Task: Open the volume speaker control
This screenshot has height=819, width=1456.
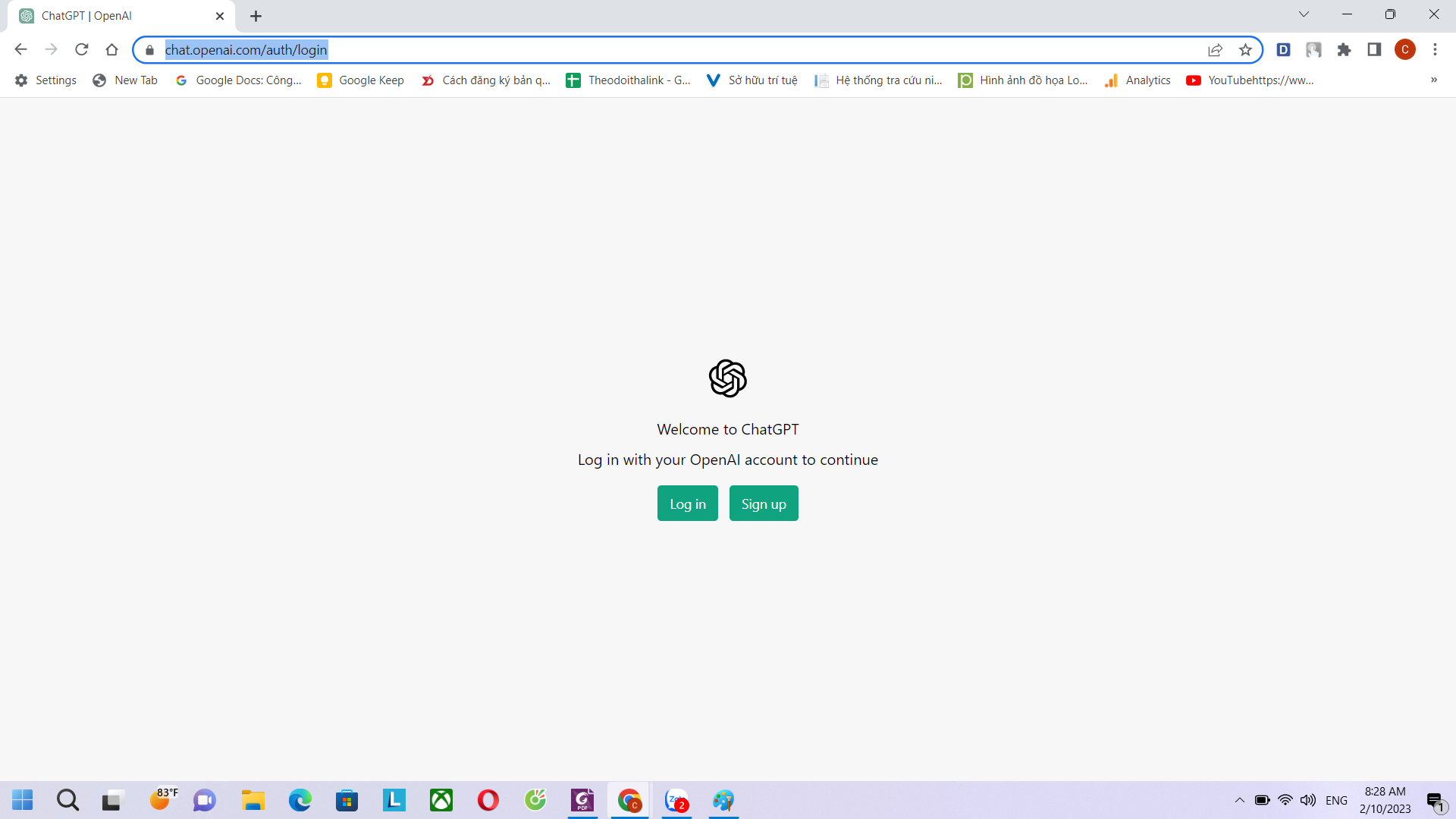Action: pos(1308,800)
